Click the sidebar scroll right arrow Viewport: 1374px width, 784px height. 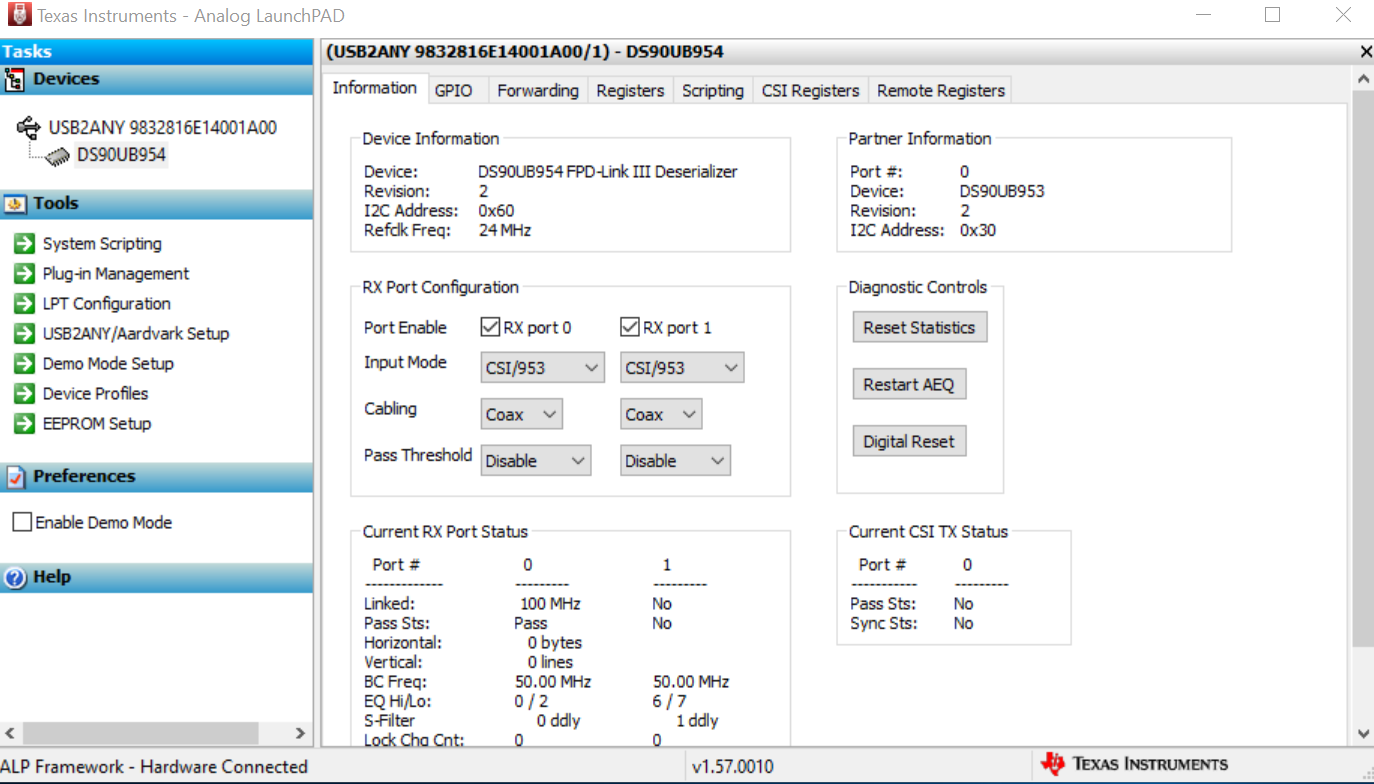300,733
